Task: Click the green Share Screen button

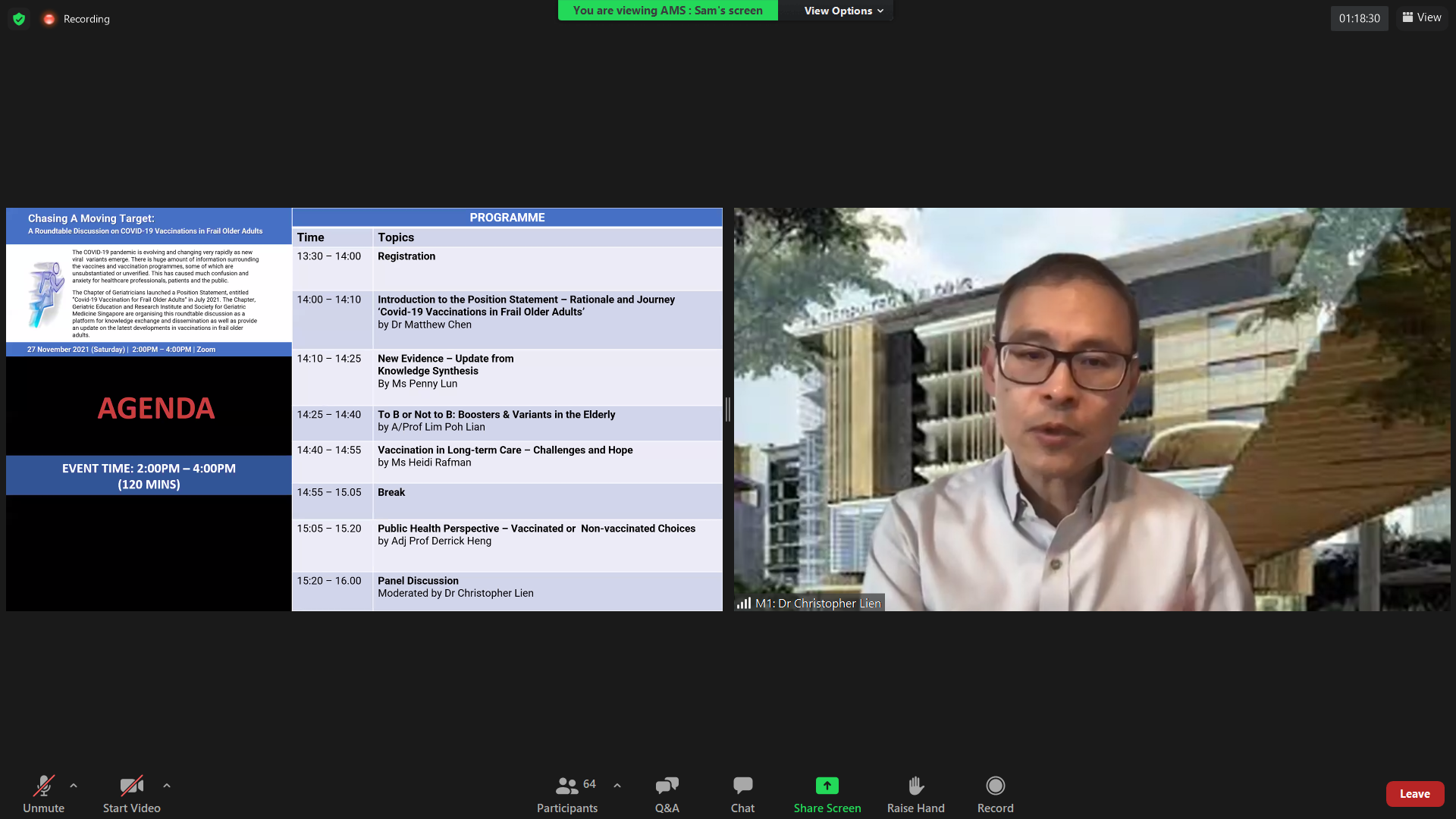Action: tap(827, 793)
